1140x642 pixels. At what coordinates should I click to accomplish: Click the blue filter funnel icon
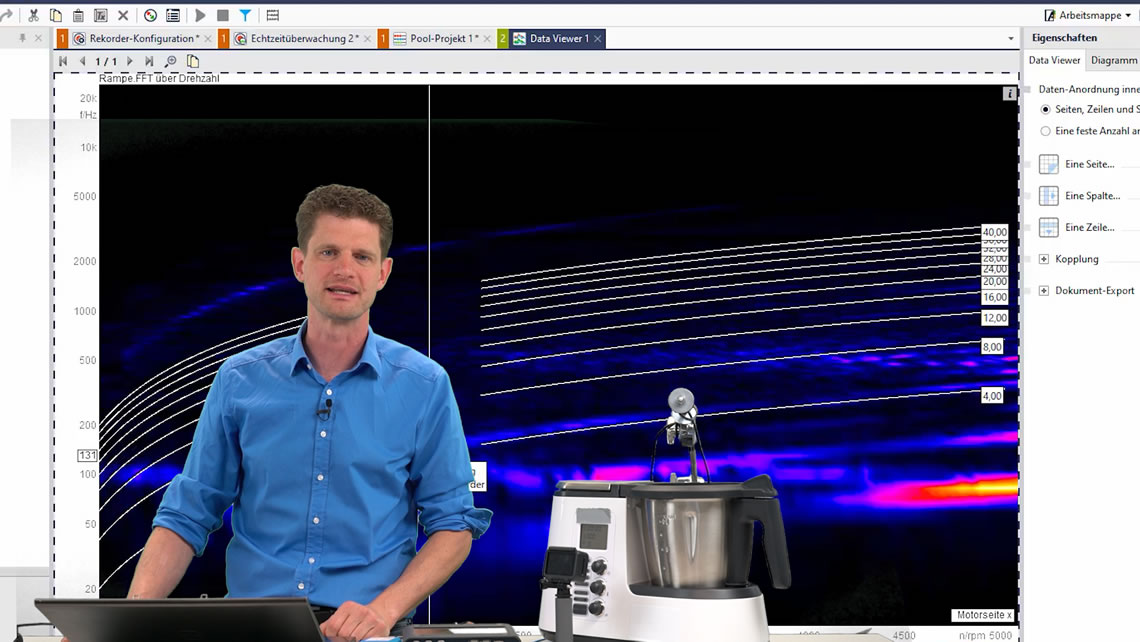pyautogui.click(x=245, y=15)
